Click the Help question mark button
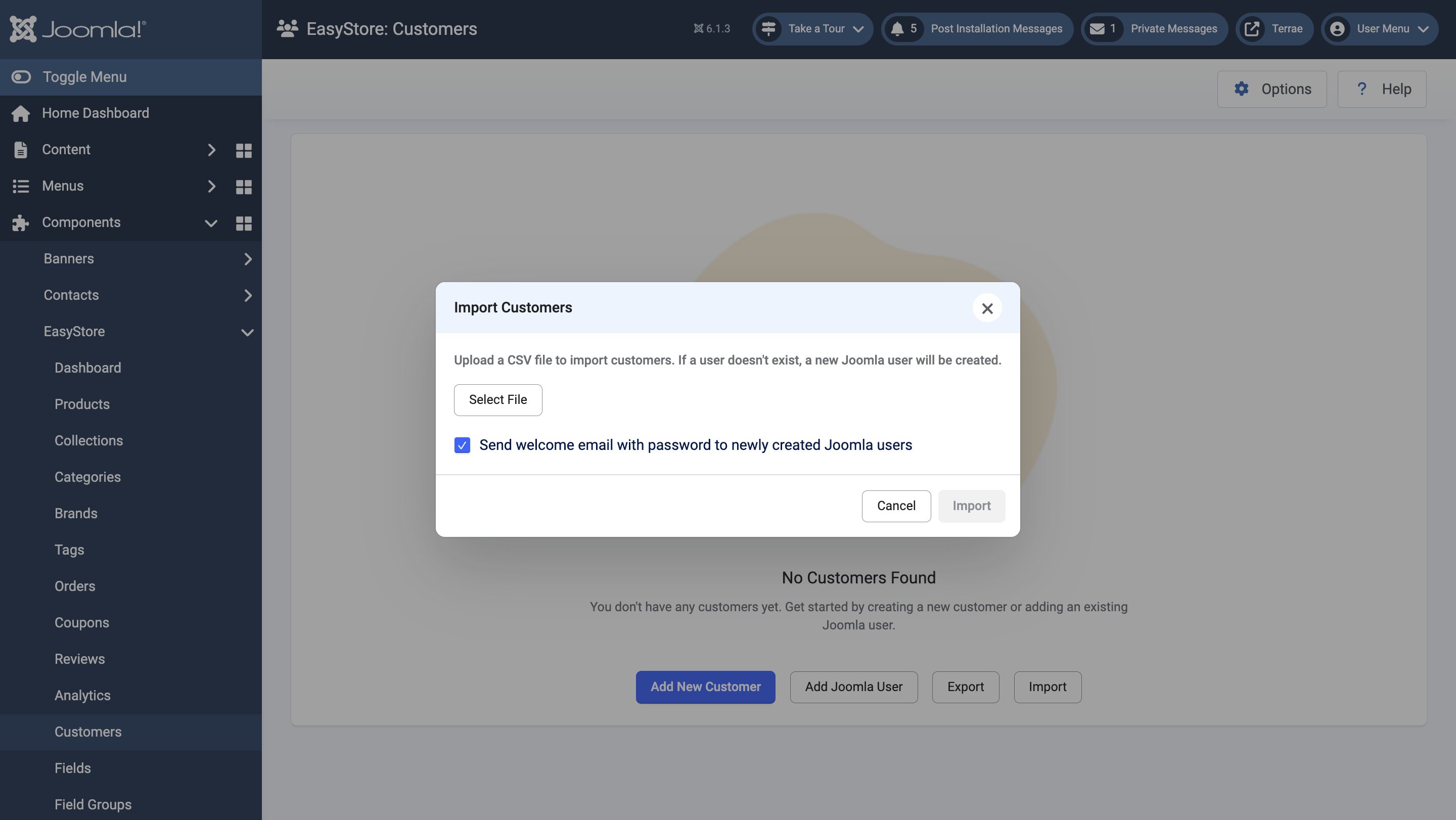The height and width of the screenshot is (820, 1456). (1381, 89)
